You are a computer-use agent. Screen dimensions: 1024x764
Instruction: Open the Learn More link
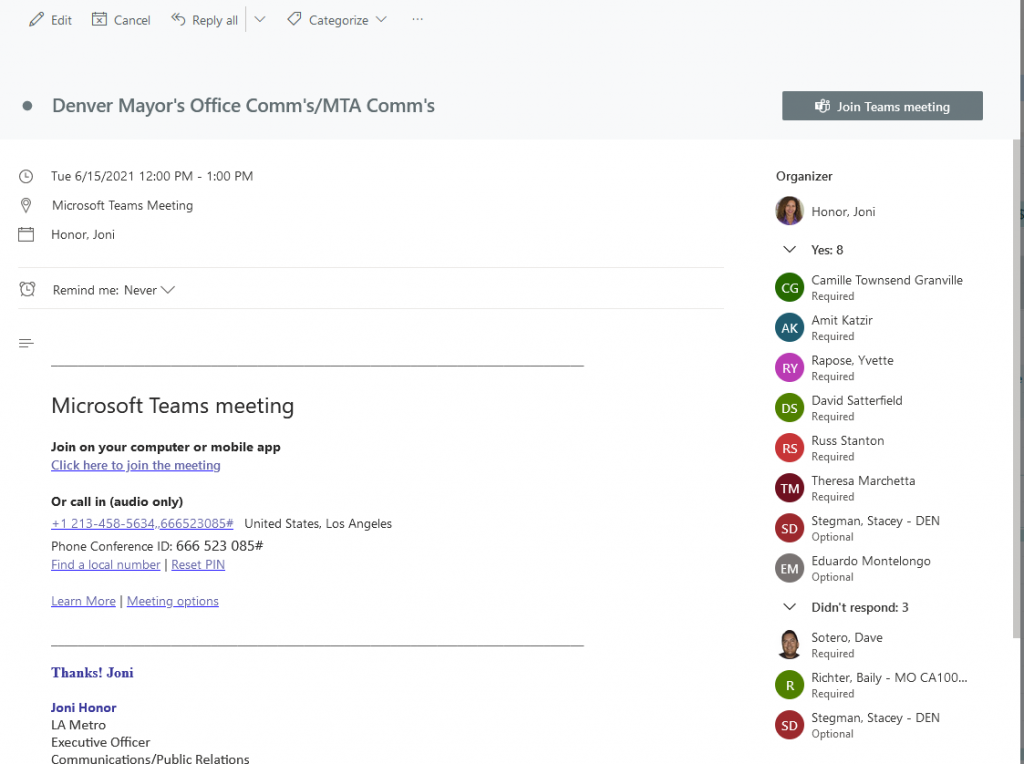coord(84,601)
